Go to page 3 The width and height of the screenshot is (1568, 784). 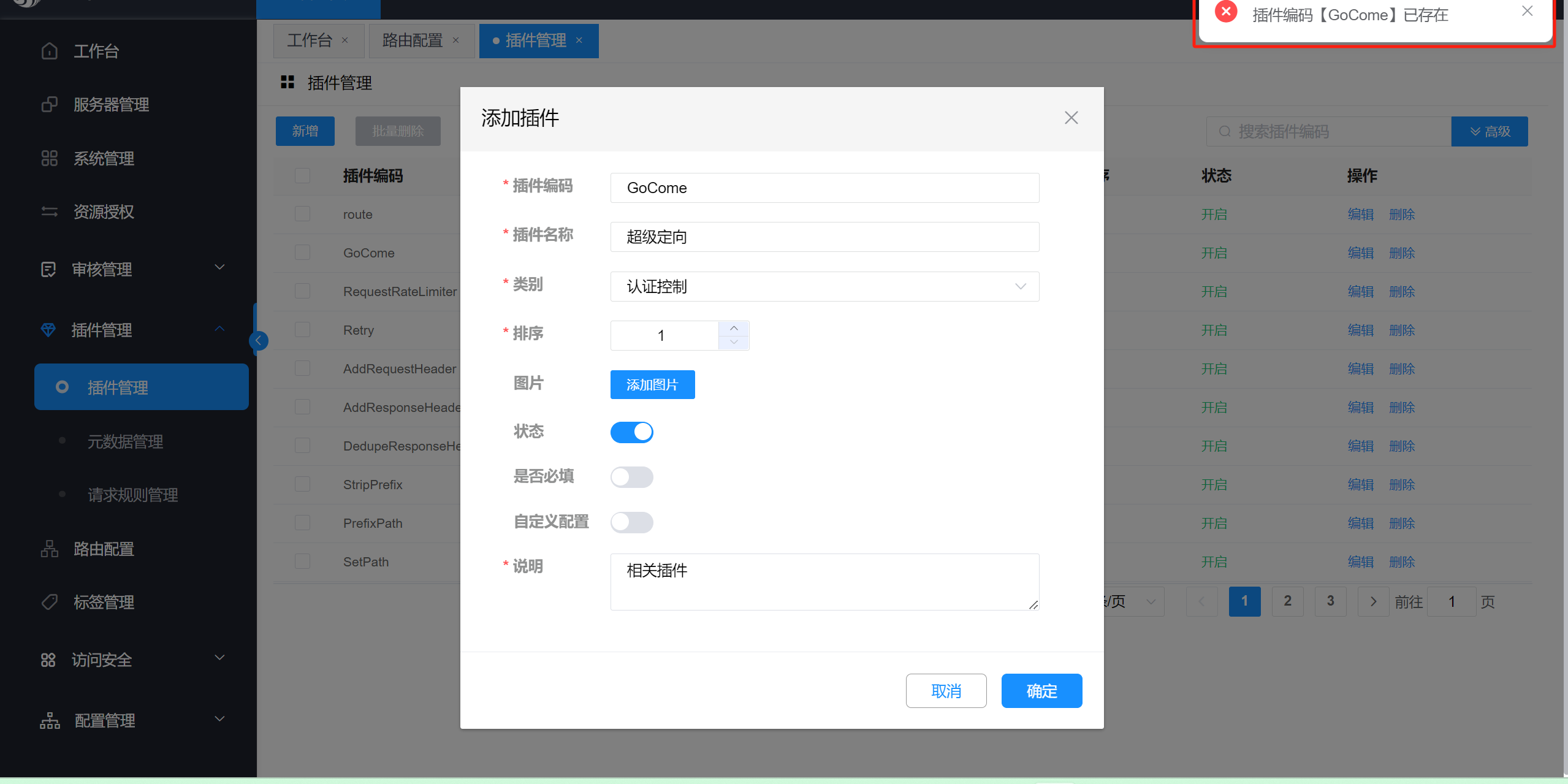1330,601
